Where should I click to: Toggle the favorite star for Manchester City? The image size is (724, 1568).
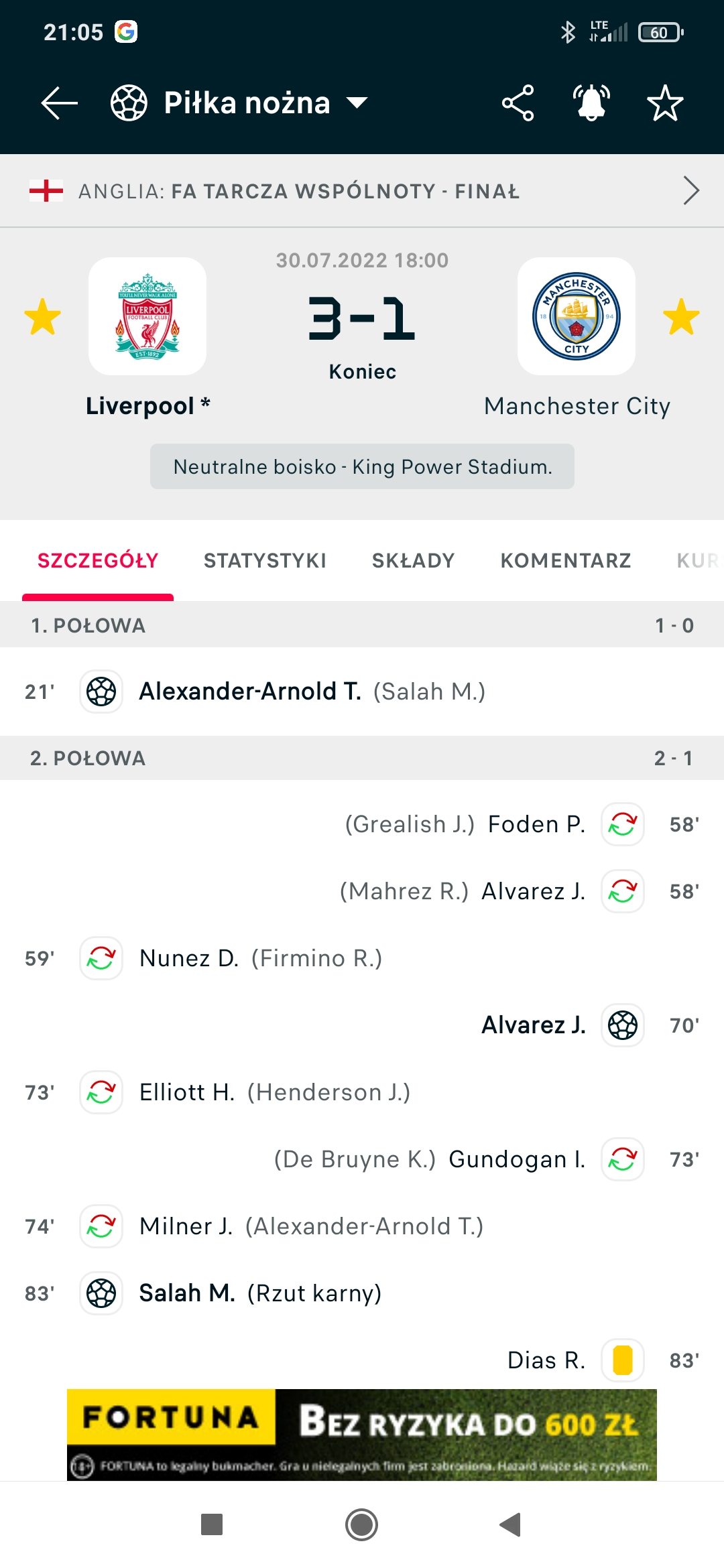coord(681,317)
